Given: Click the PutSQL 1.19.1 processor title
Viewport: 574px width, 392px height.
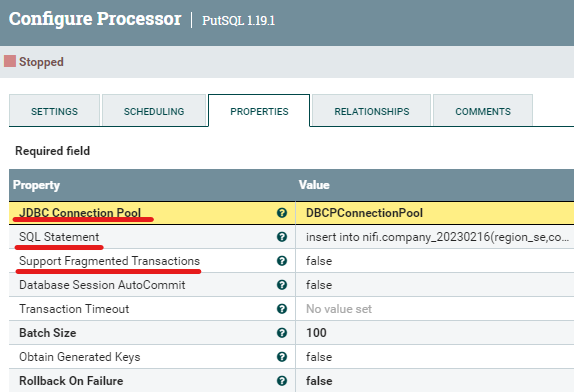Looking at the screenshot, I should 238,20.
